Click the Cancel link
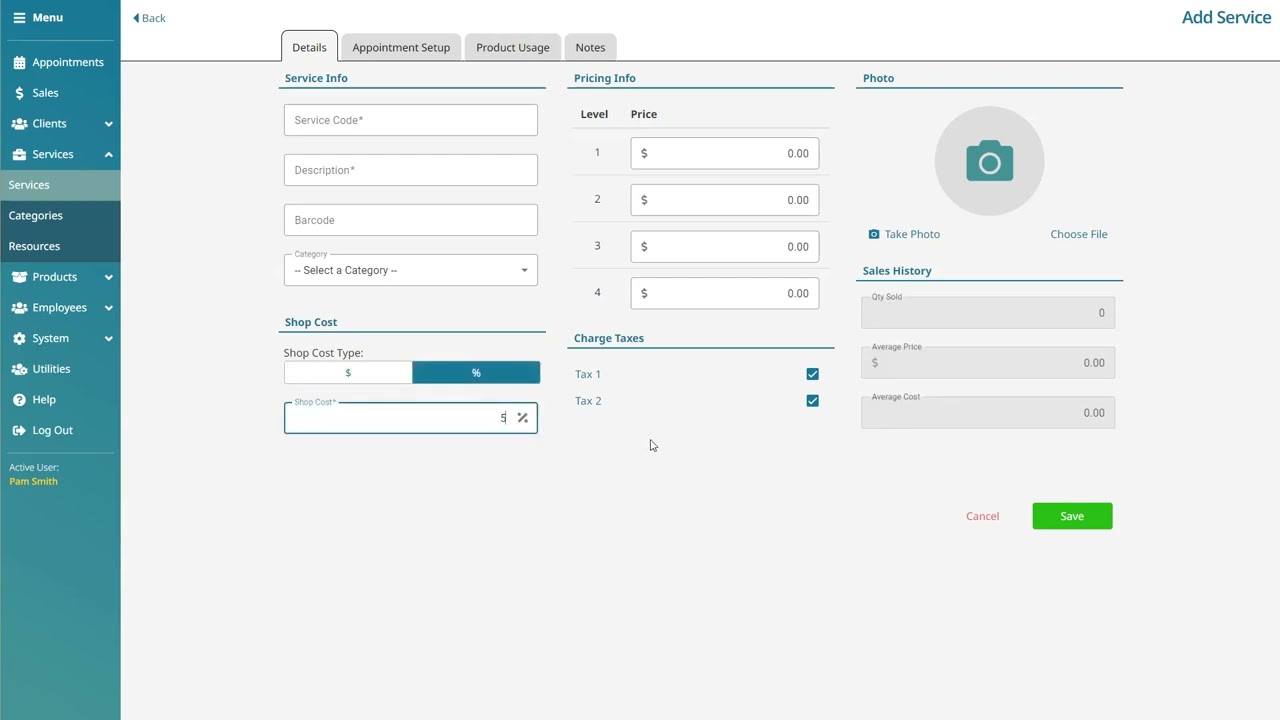Viewport: 1280px width, 720px height. (x=982, y=516)
